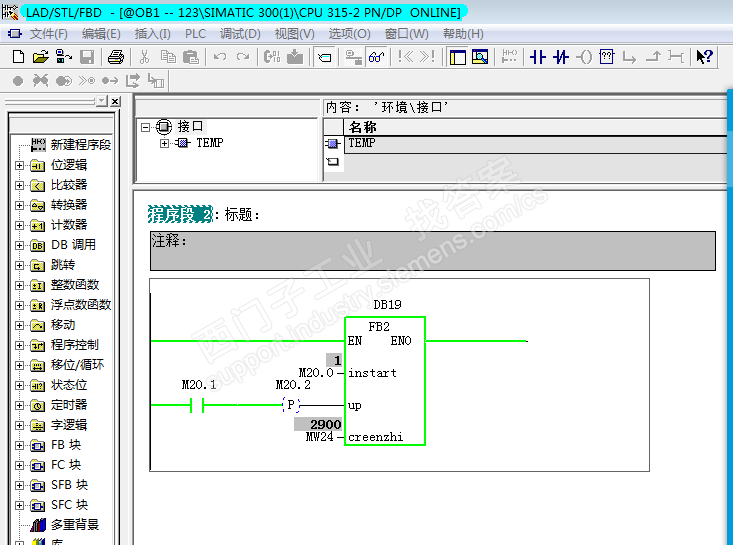Expand the FB 块 folder

(19, 445)
